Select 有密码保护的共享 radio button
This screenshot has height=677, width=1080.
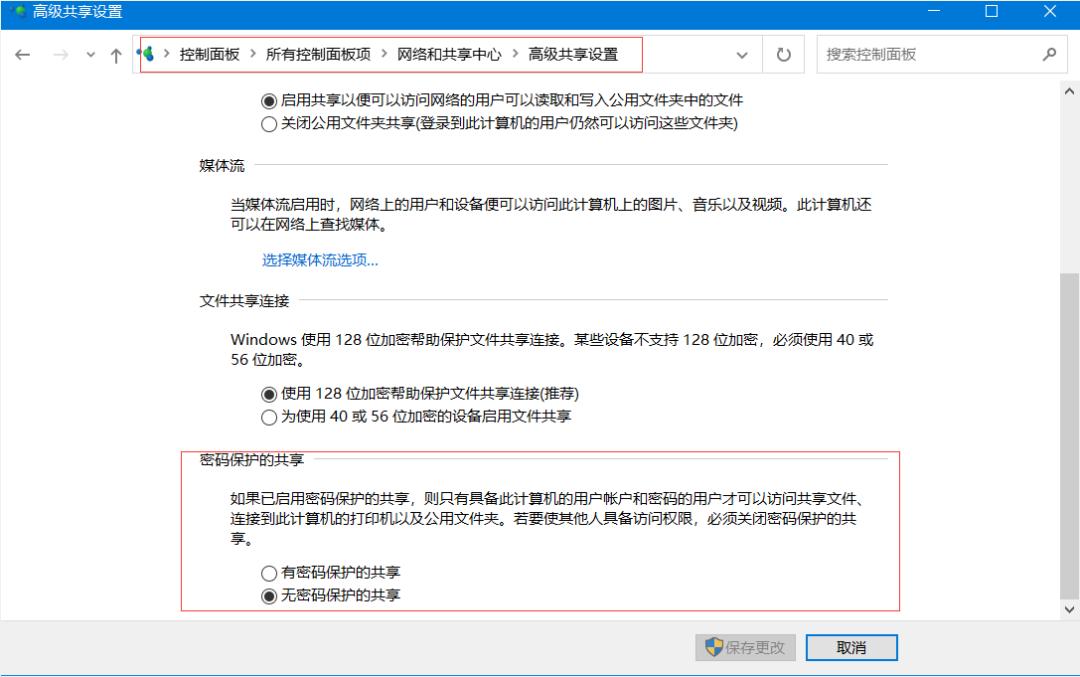point(268,573)
